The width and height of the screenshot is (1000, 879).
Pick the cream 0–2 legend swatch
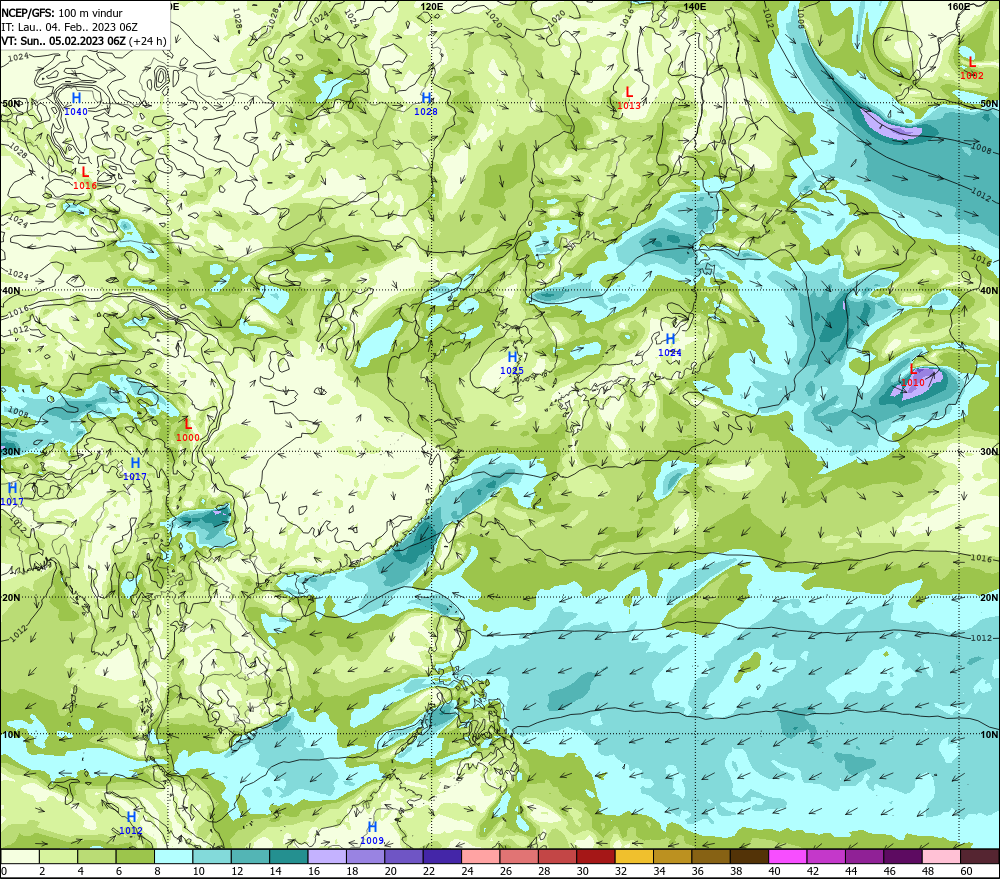pos(20,856)
